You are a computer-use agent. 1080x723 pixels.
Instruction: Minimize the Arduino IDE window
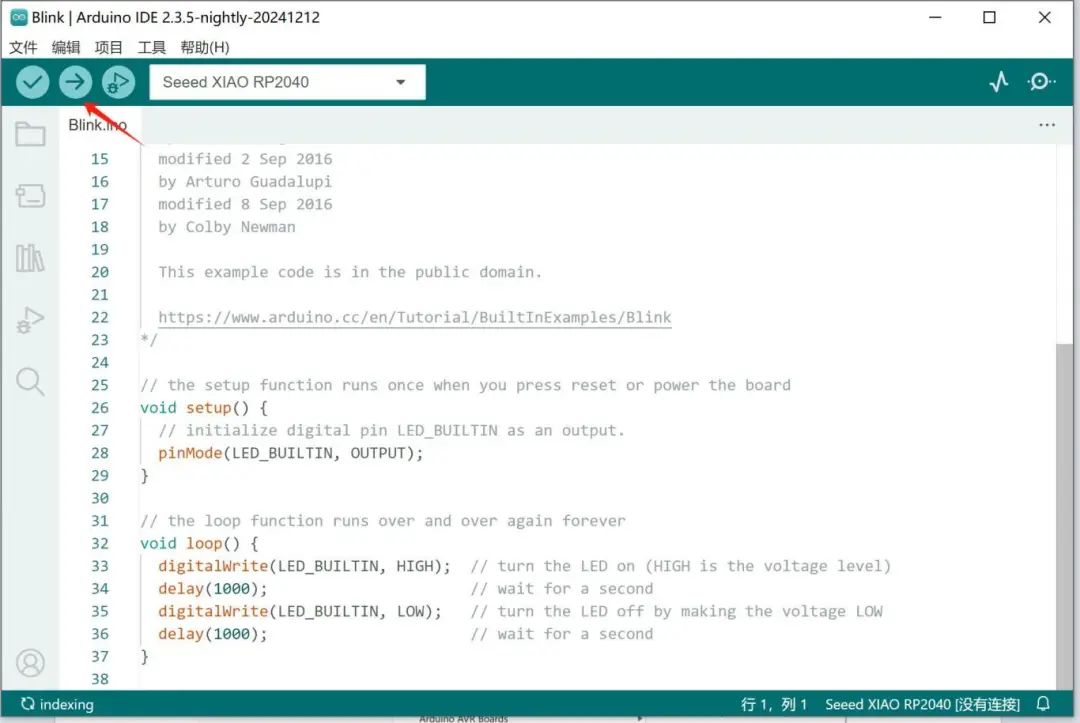tap(935, 17)
